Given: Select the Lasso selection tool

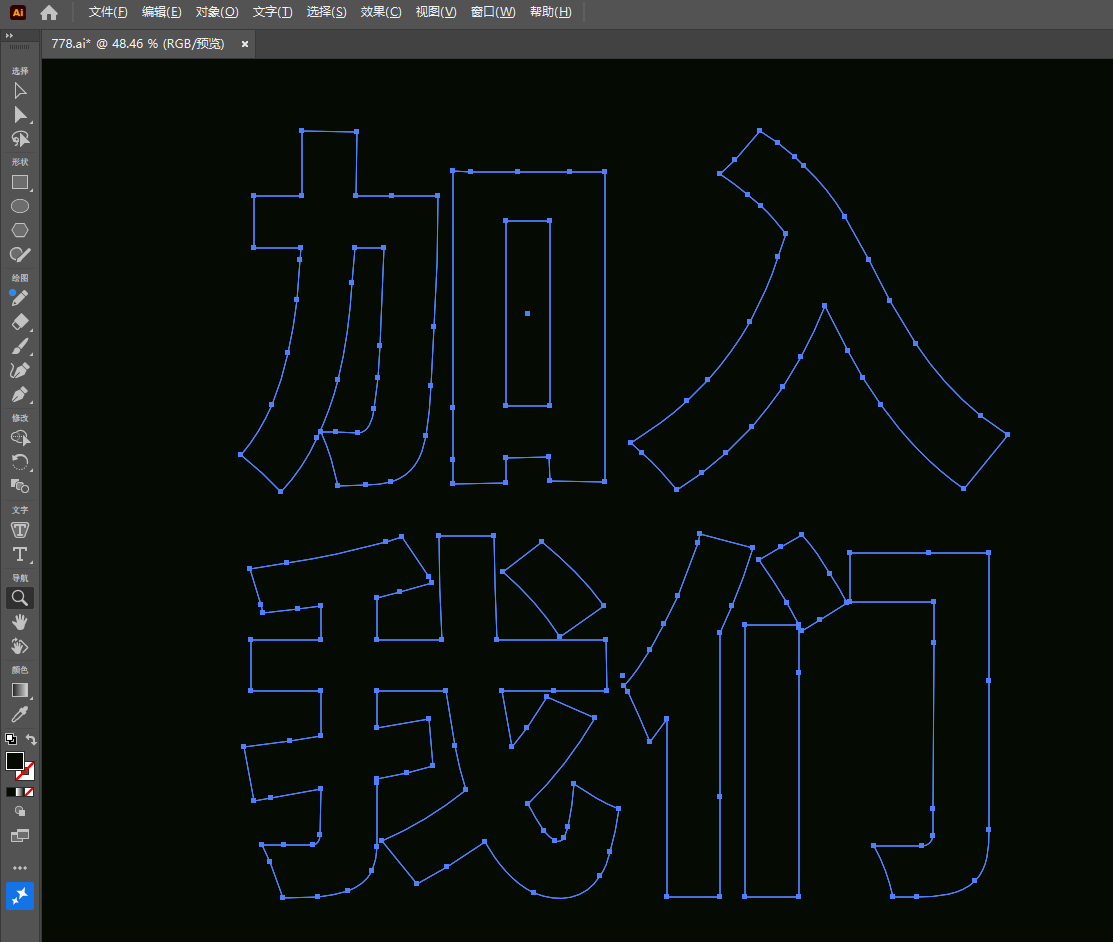Looking at the screenshot, I should click(20, 139).
